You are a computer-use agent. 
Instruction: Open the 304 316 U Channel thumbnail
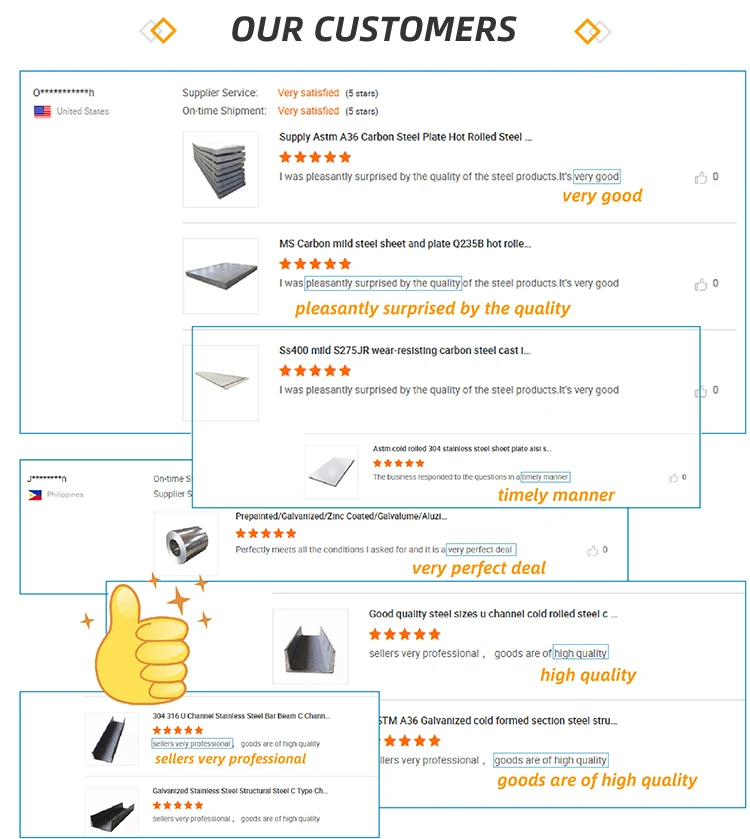coord(112,738)
